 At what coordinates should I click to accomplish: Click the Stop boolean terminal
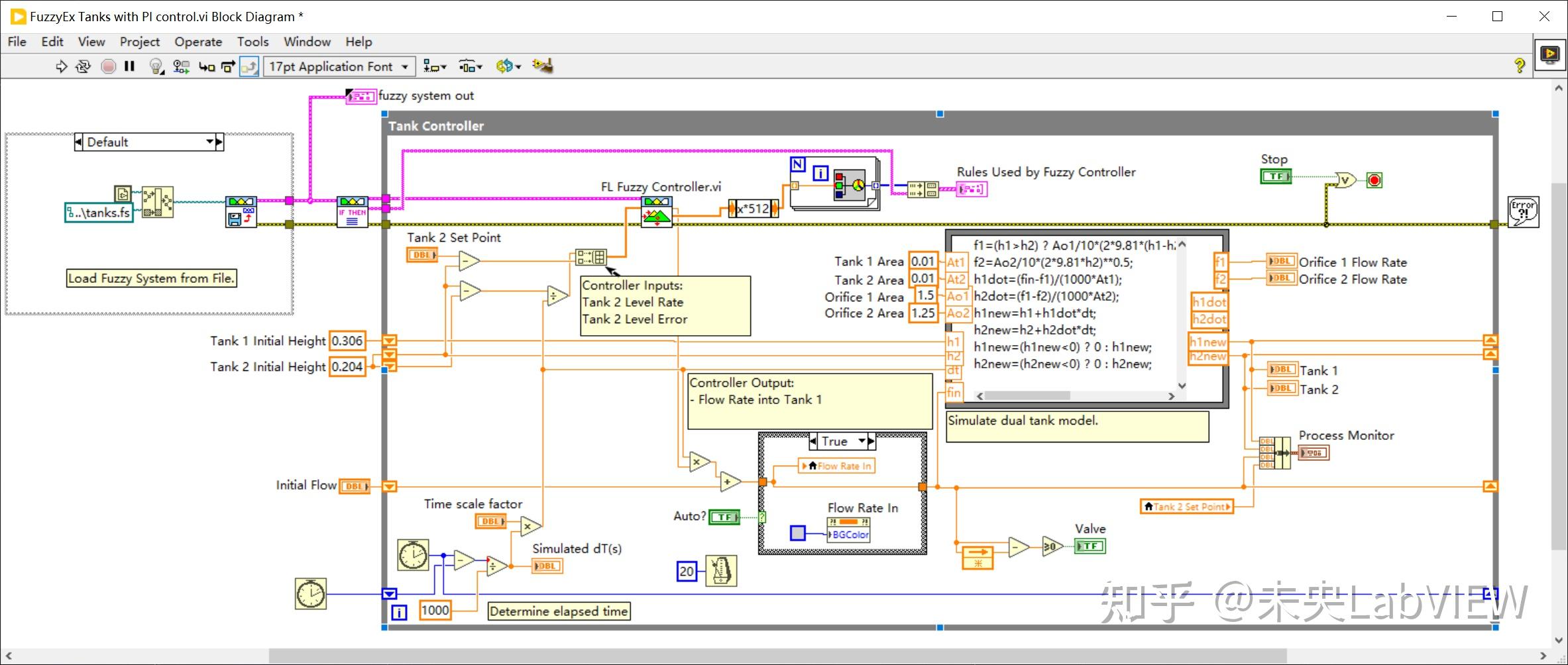(1276, 176)
